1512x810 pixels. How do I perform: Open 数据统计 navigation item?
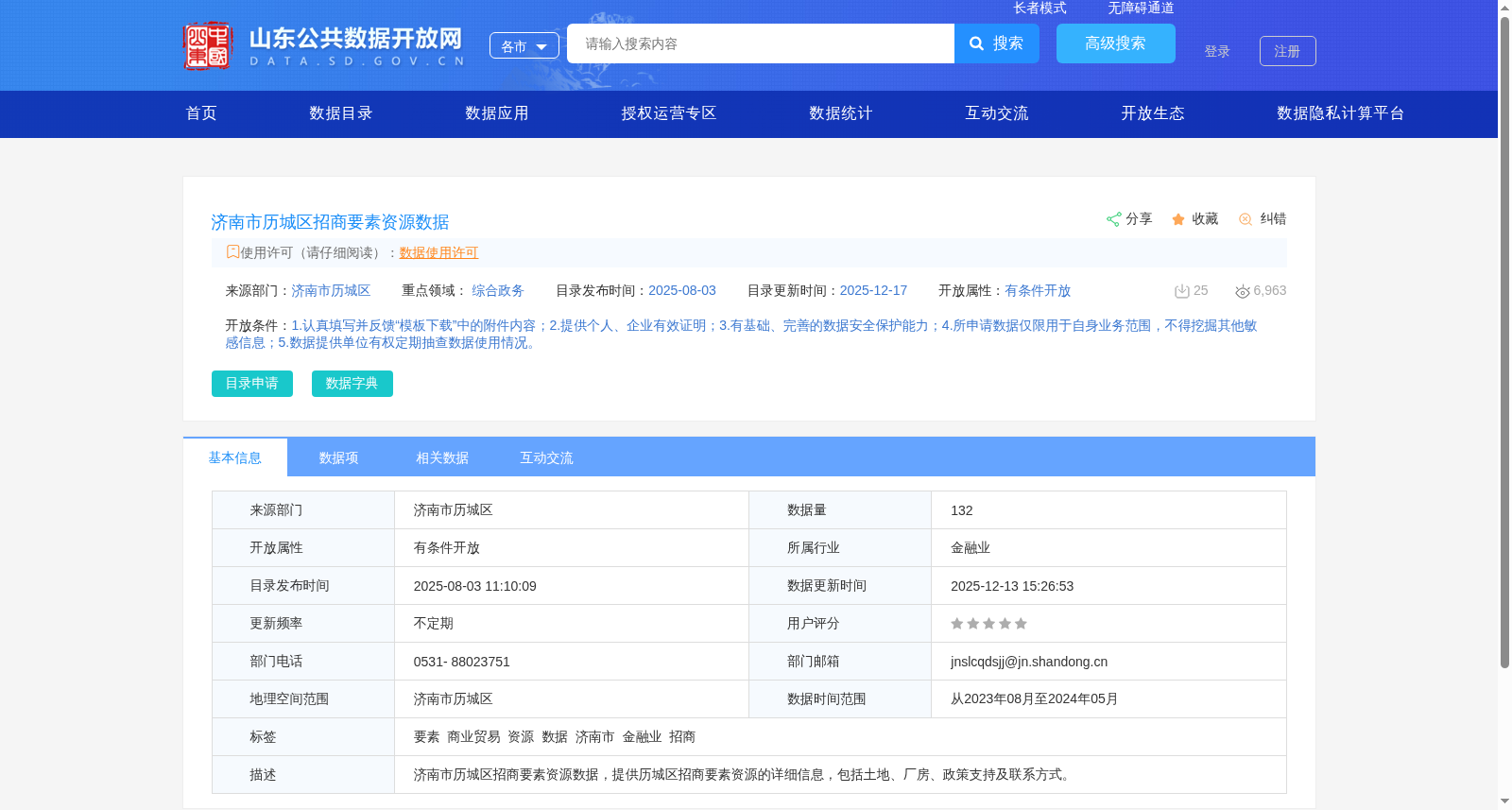tap(841, 113)
